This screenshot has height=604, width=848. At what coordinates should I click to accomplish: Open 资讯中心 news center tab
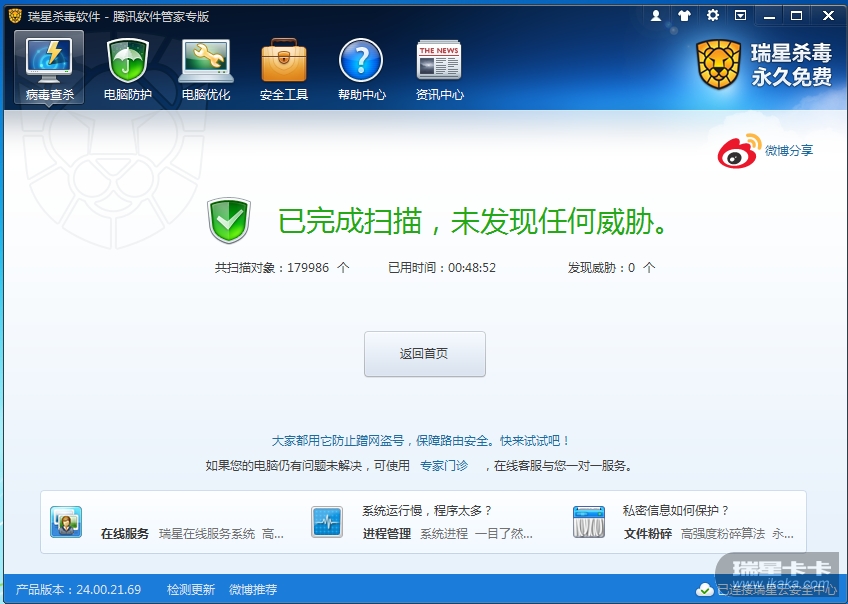tap(439, 69)
